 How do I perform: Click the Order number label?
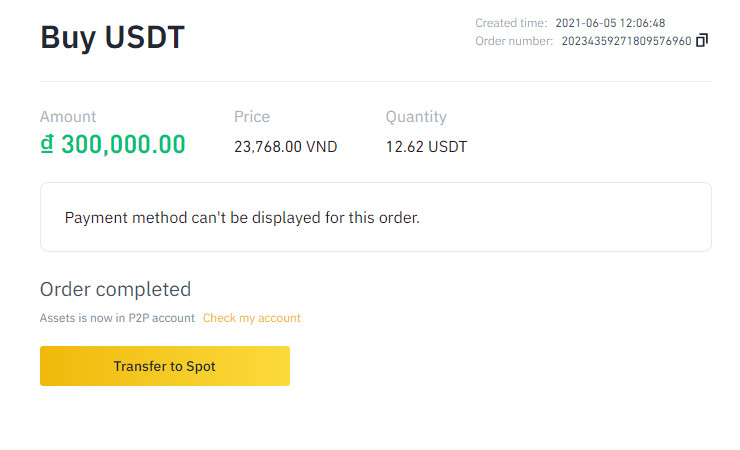click(515, 41)
